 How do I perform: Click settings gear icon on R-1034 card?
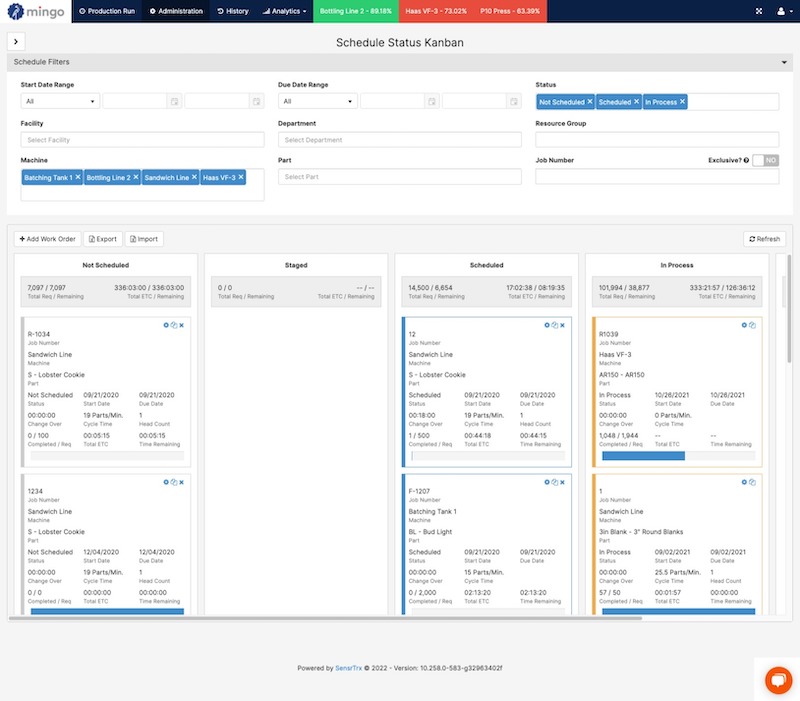(x=166, y=325)
